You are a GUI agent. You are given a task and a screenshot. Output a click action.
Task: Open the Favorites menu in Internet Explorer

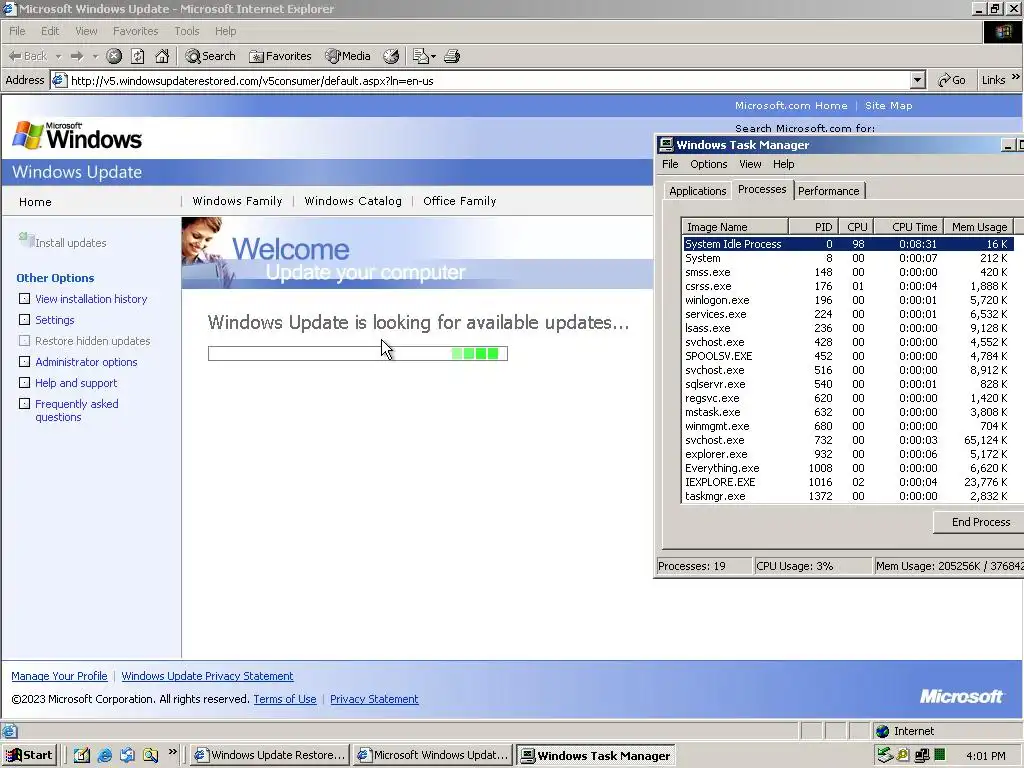click(135, 31)
